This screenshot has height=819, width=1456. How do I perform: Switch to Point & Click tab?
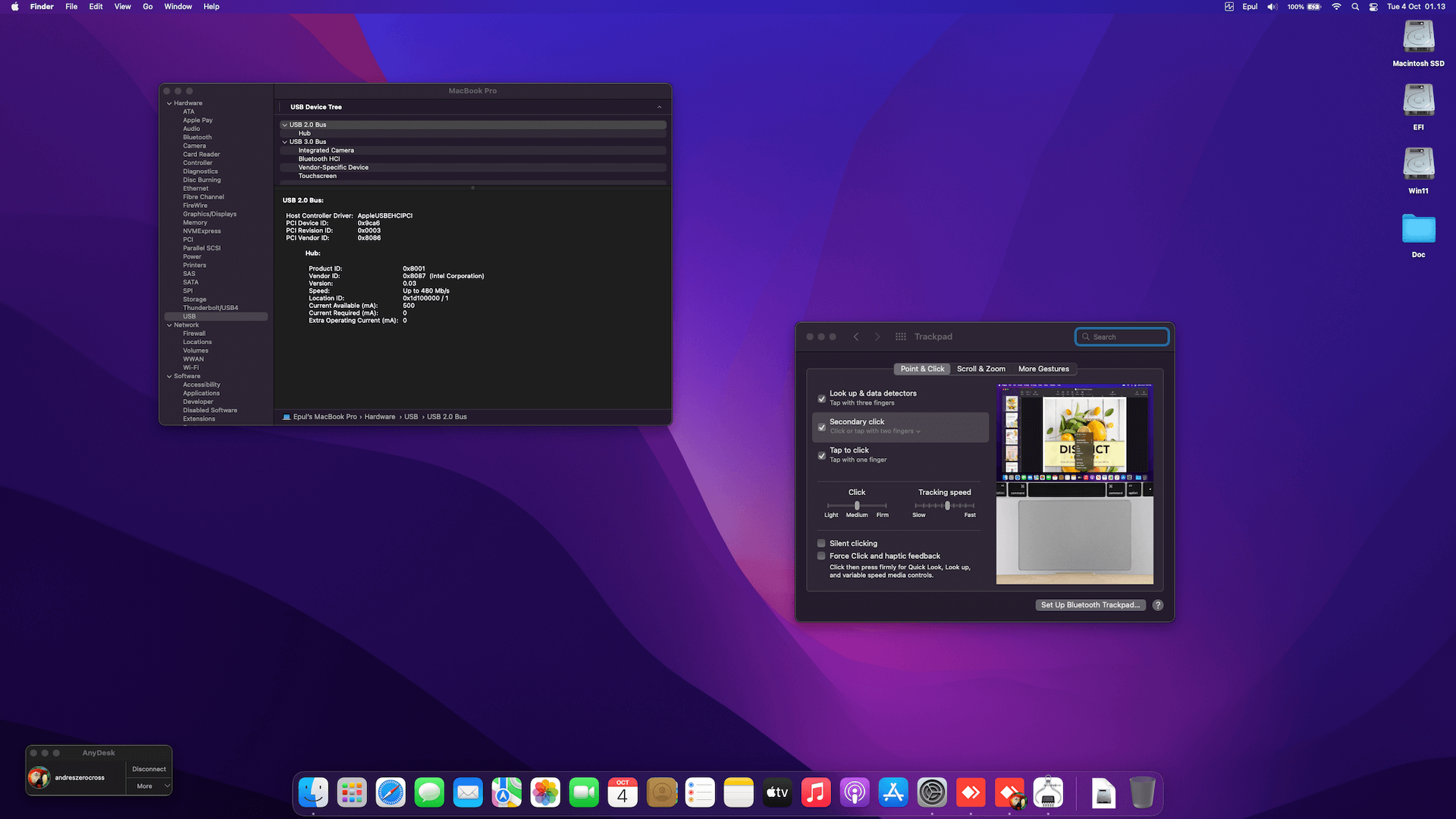pyautogui.click(x=922, y=369)
